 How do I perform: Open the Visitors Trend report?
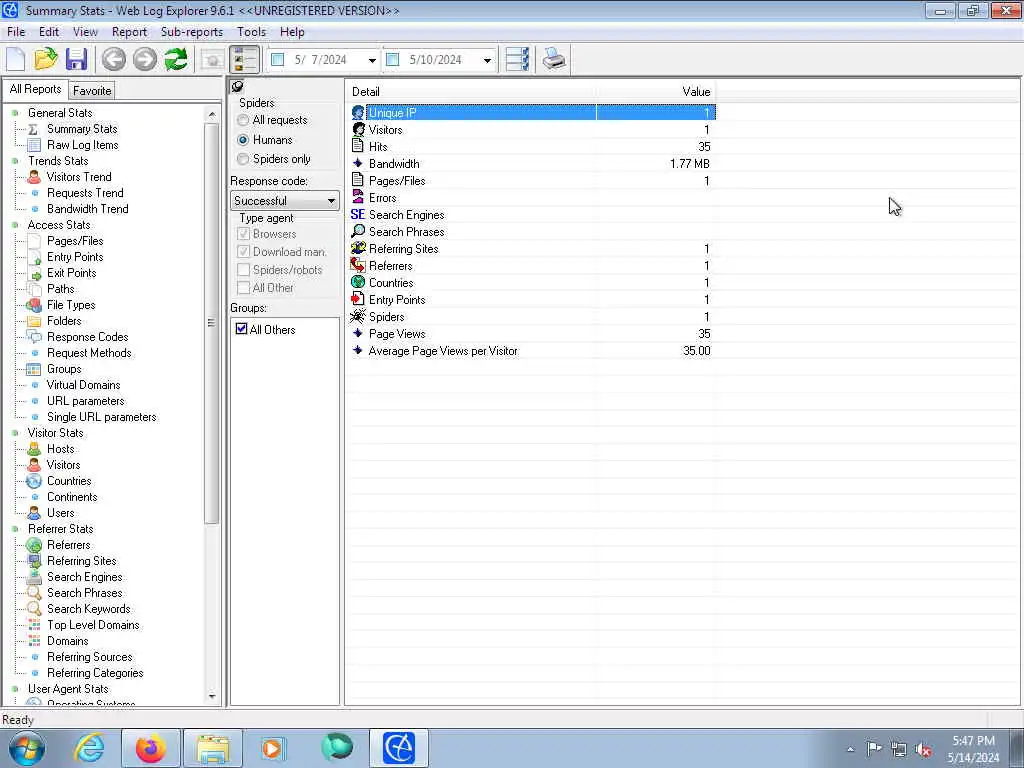(x=79, y=177)
